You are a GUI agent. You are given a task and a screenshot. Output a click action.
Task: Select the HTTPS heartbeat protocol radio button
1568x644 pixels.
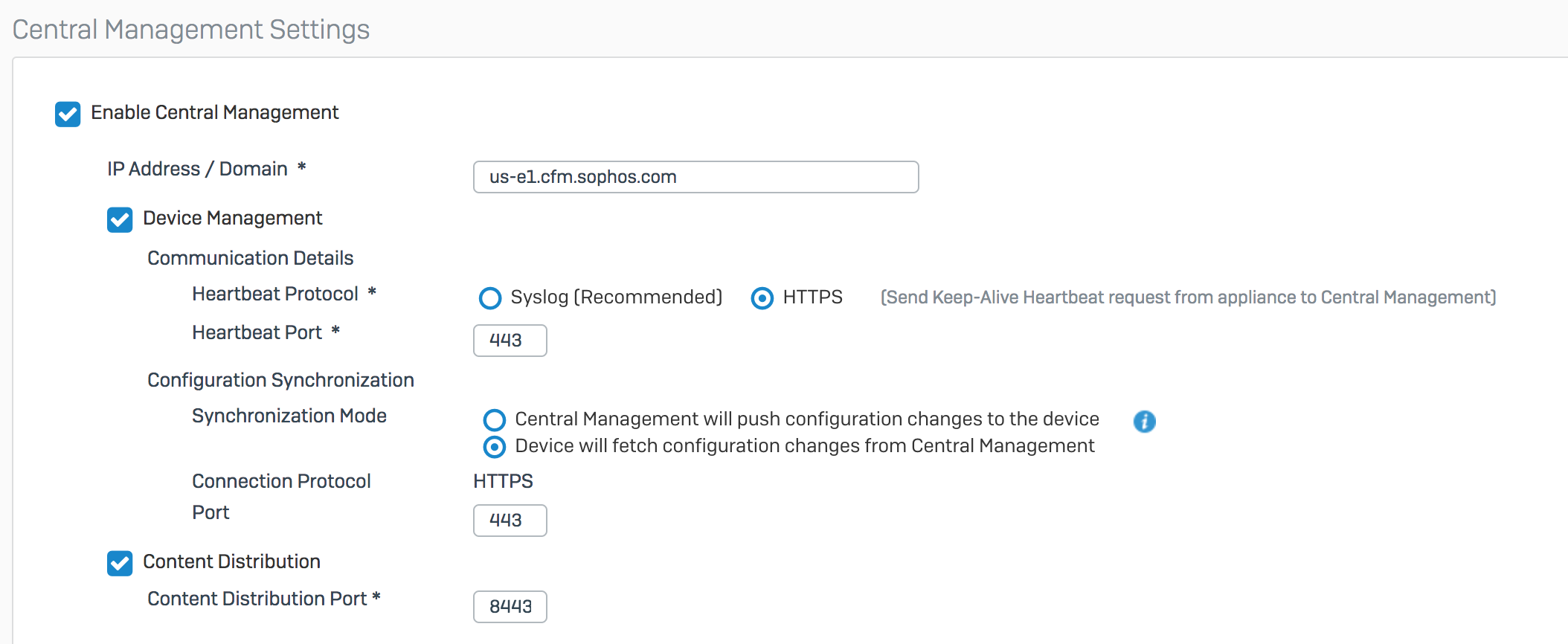(x=762, y=298)
